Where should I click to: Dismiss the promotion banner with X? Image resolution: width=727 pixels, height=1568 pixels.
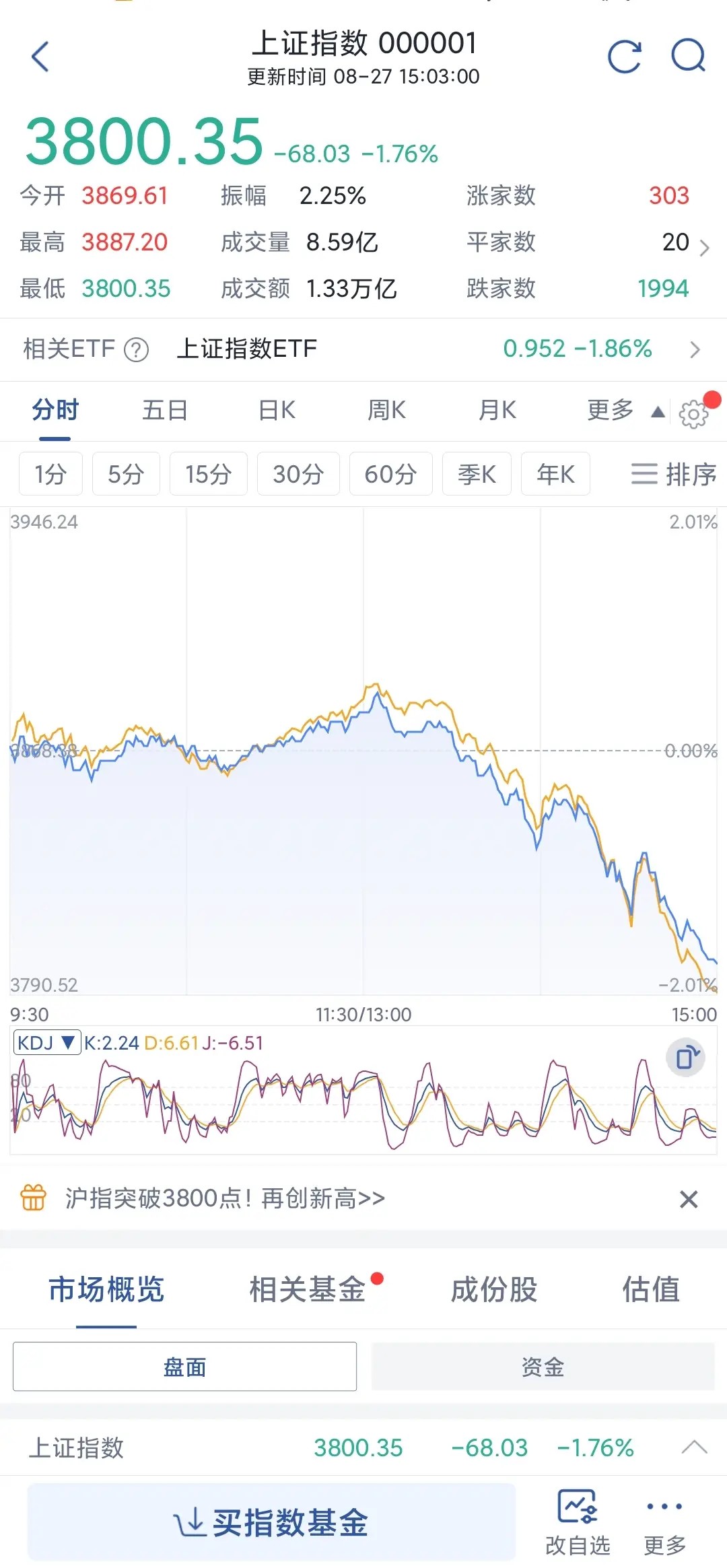pos(689,1199)
